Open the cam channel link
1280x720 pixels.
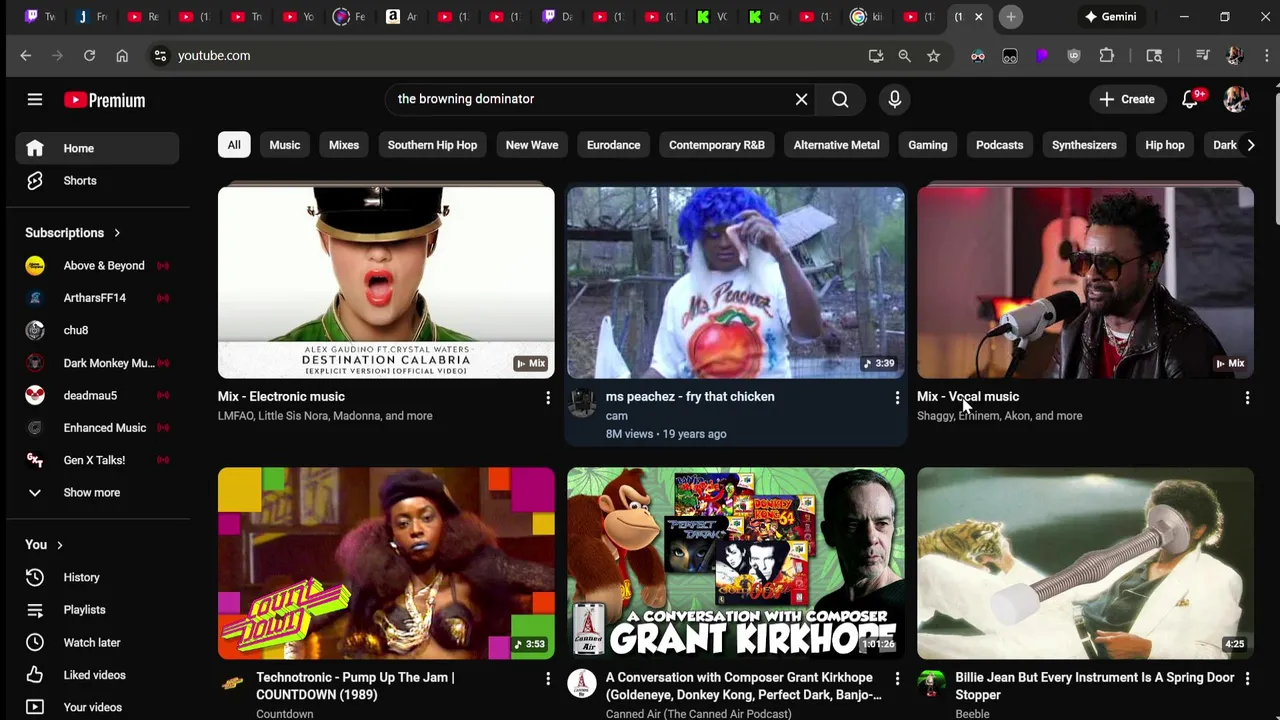(x=616, y=416)
